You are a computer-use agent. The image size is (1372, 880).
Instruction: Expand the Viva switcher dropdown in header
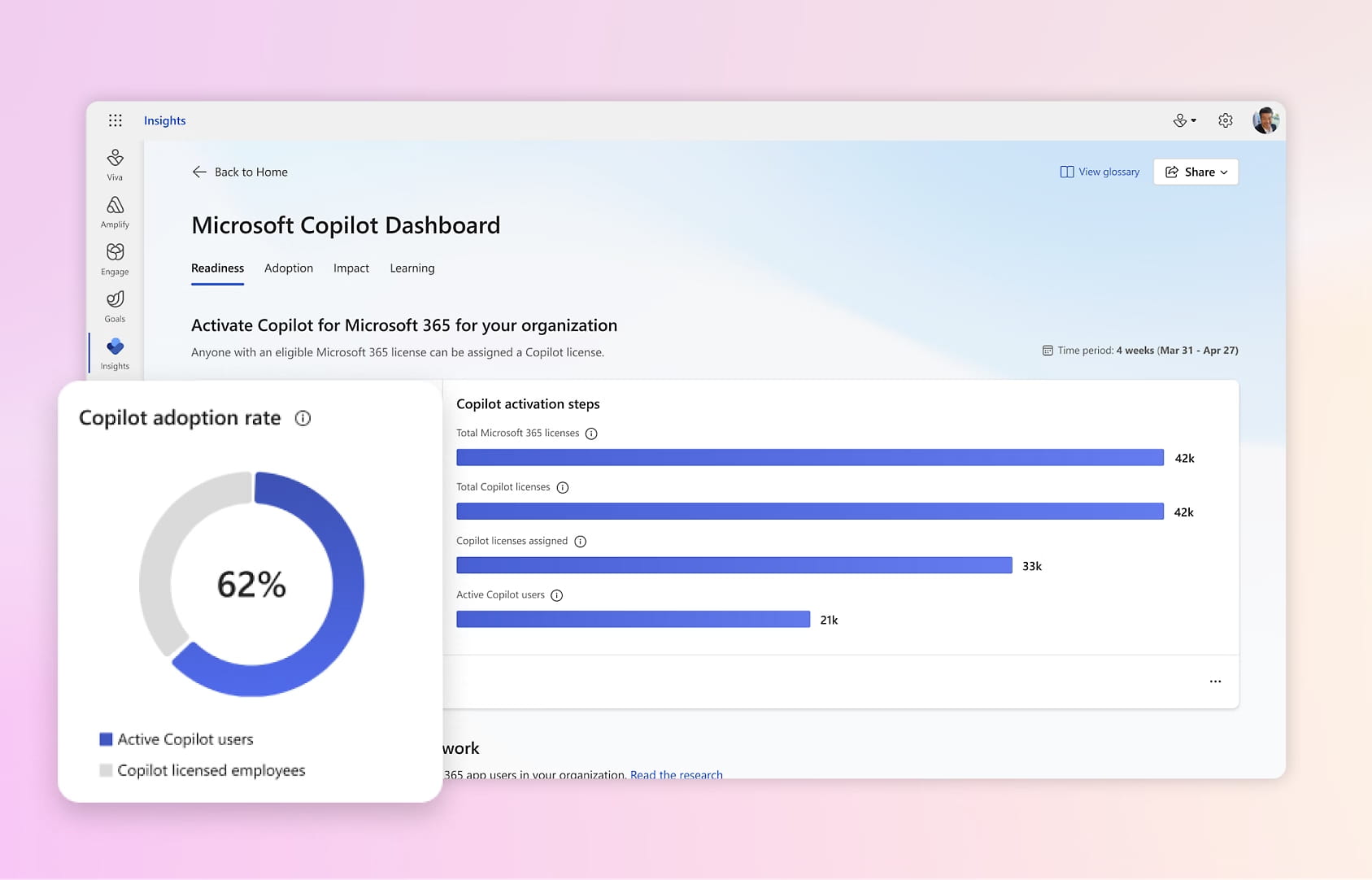pos(1185,120)
